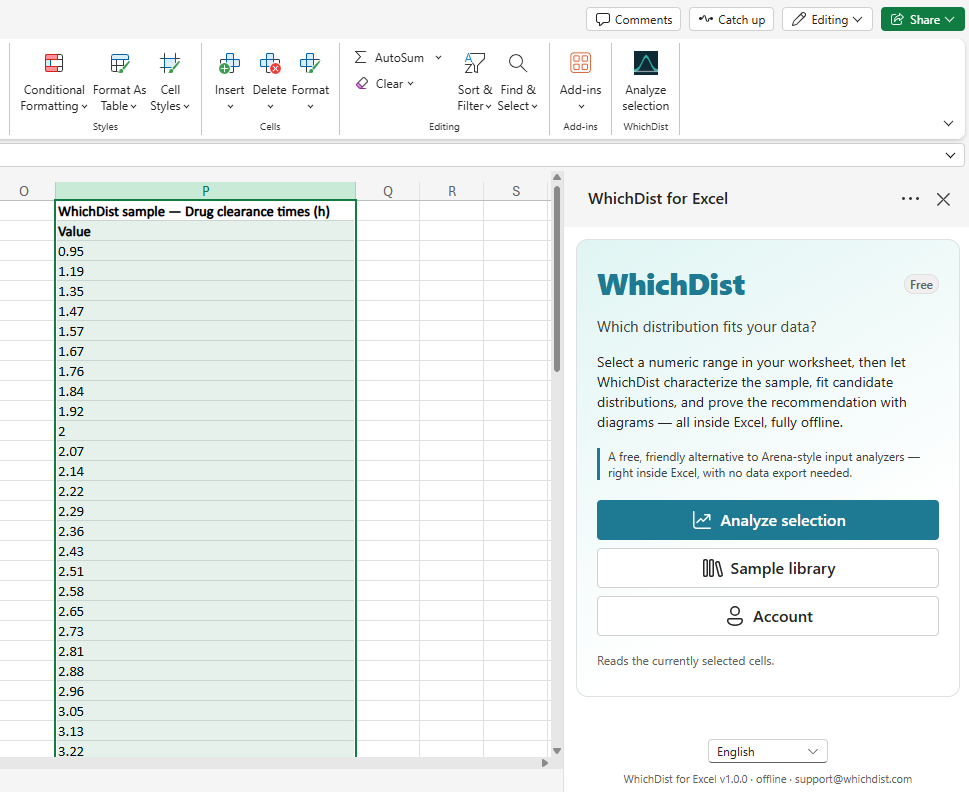
Task: Select column O header
Action: 24,191
